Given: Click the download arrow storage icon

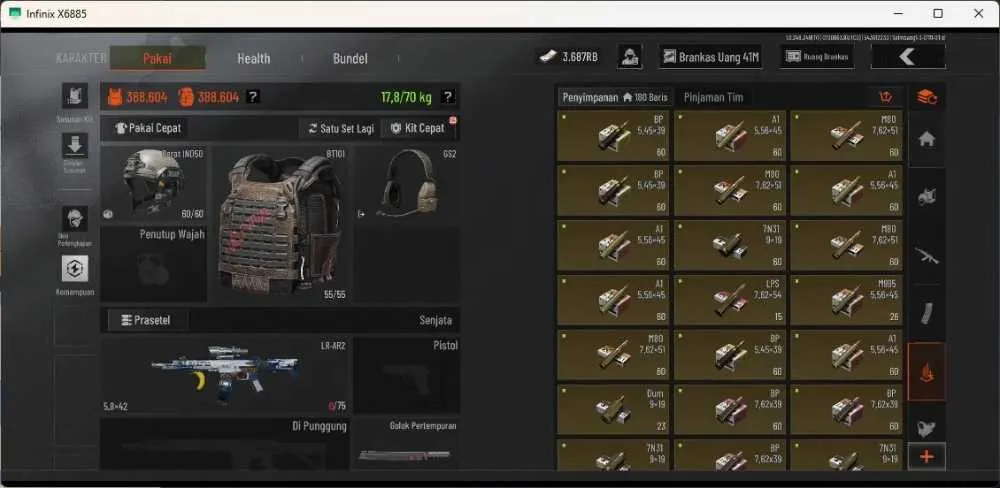Looking at the screenshot, I should pyautogui.click(x=75, y=145).
